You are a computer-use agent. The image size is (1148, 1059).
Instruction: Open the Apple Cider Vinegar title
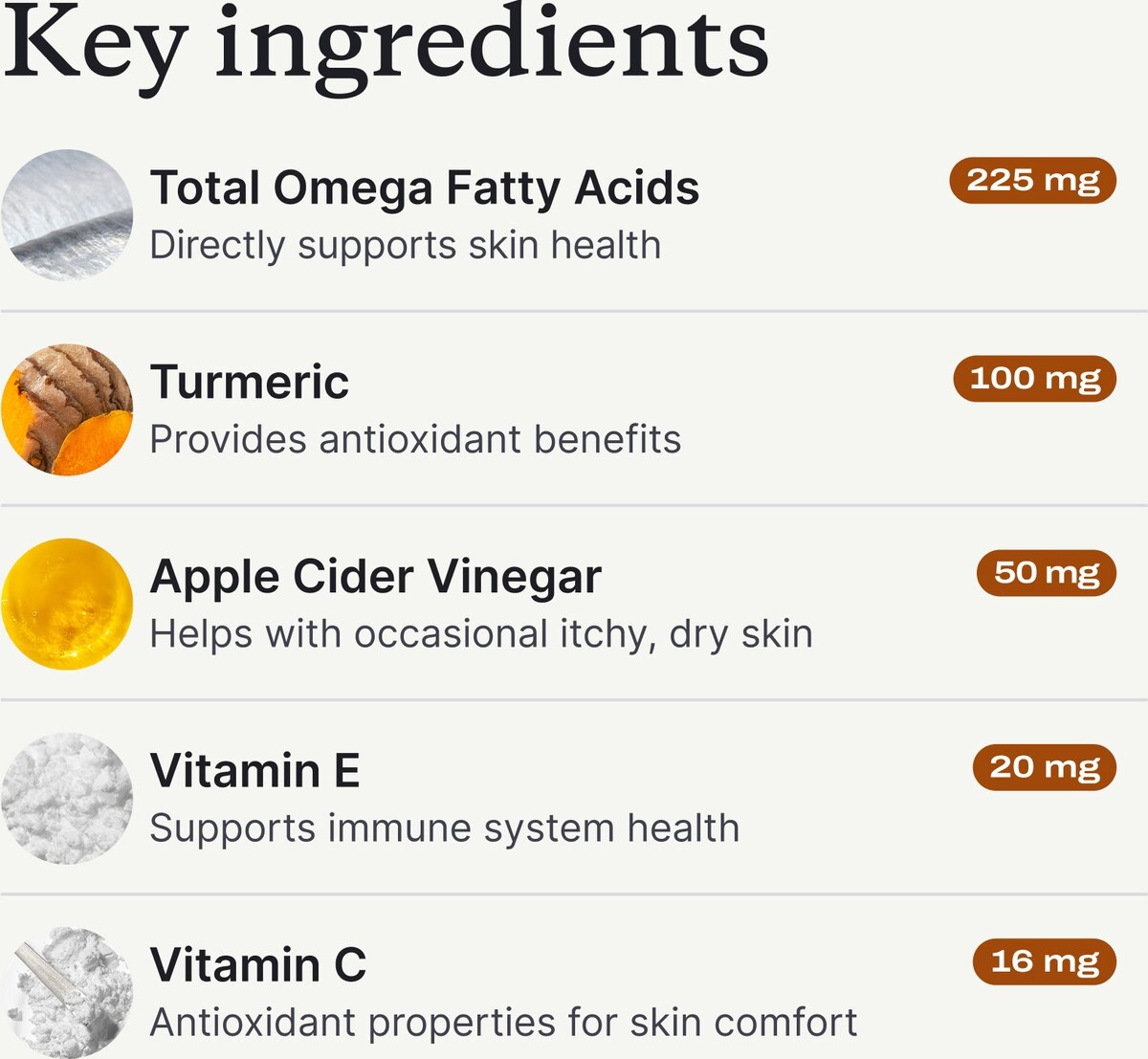pyautogui.click(x=376, y=576)
